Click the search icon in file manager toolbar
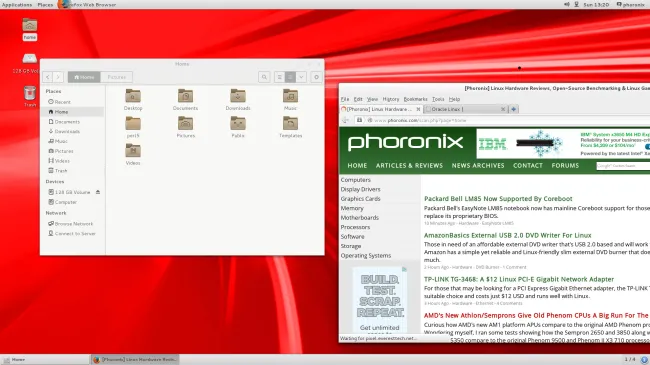 coord(264,77)
